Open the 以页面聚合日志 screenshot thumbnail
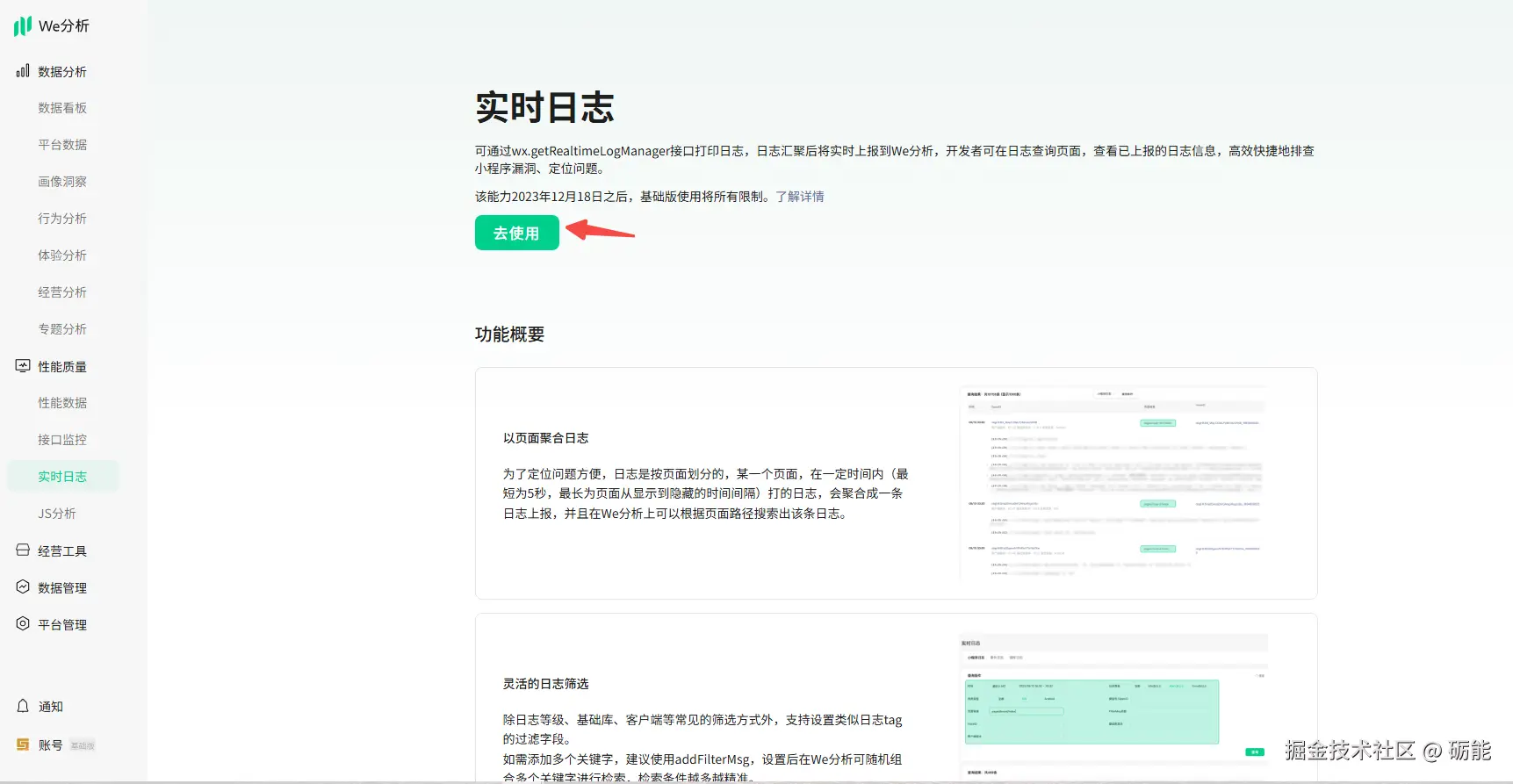1513x784 pixels. (1113, 482)
